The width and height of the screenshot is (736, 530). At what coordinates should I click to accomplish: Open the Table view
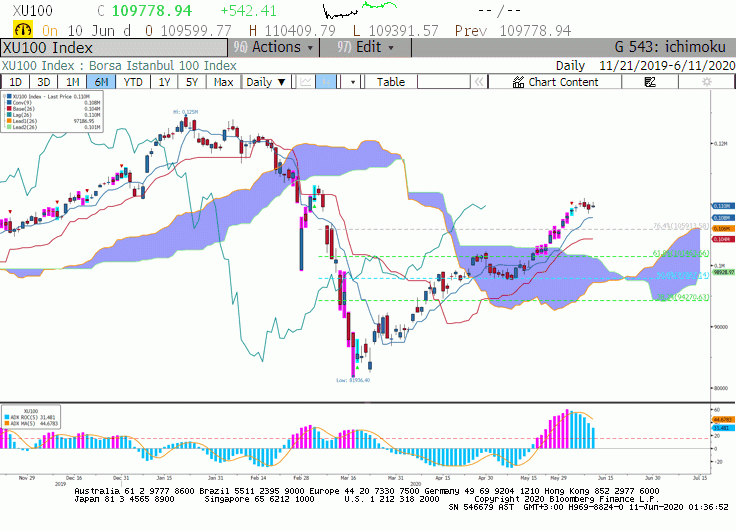[391, 82]
